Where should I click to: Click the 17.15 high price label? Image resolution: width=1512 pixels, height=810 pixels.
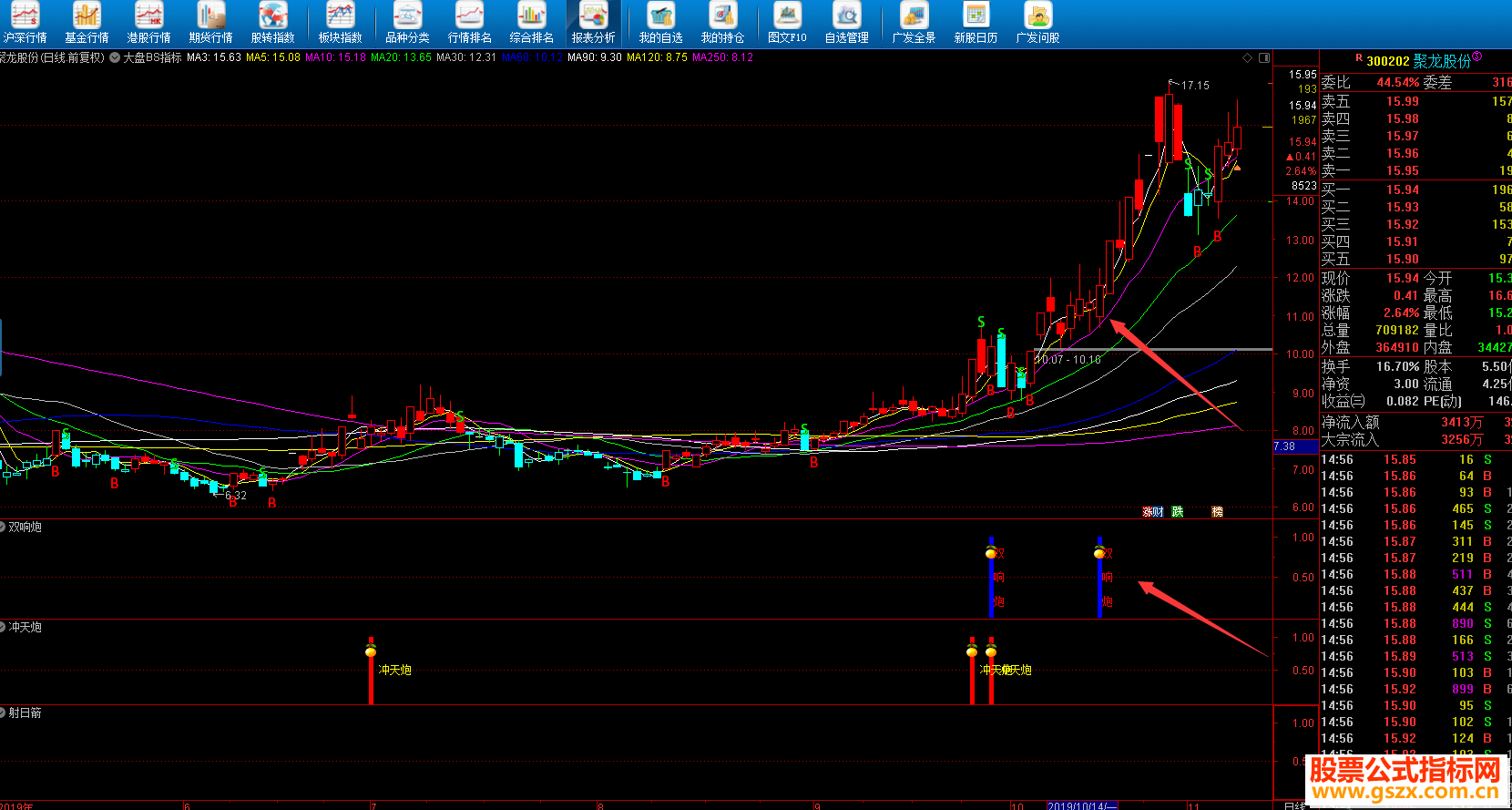click(x=1195, y=85)
